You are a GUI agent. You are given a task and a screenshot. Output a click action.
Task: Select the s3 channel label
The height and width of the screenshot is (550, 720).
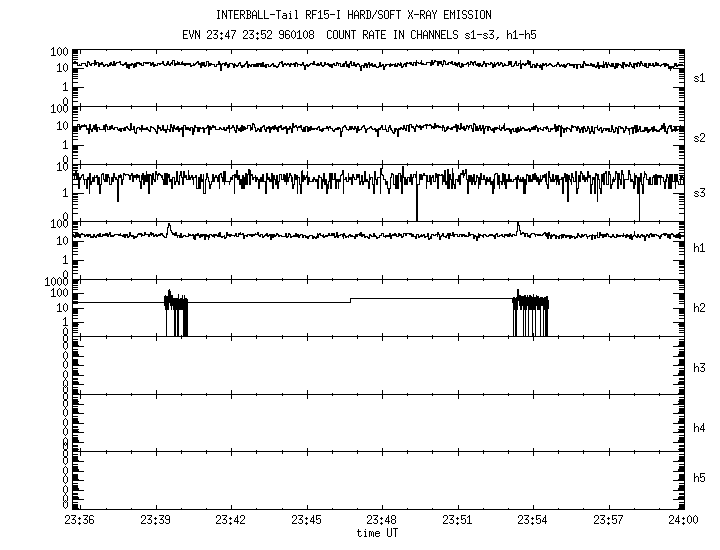(x=700, y=192)
